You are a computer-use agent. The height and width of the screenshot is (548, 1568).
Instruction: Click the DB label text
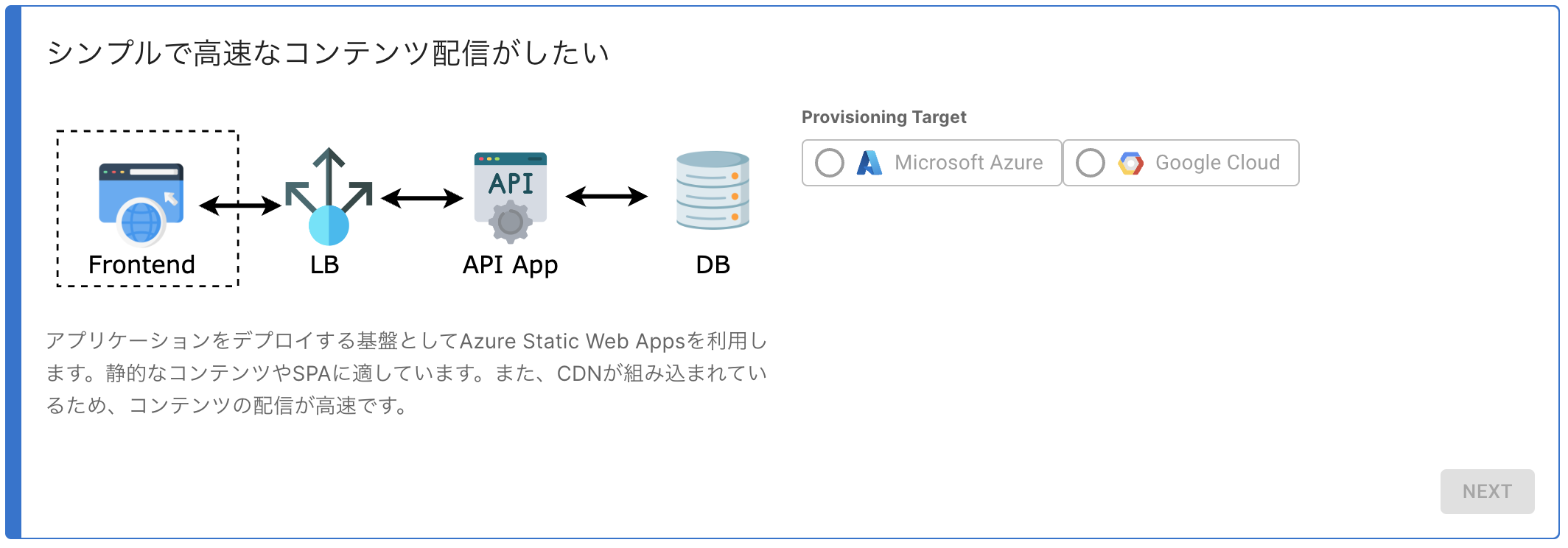coord(713,264)
